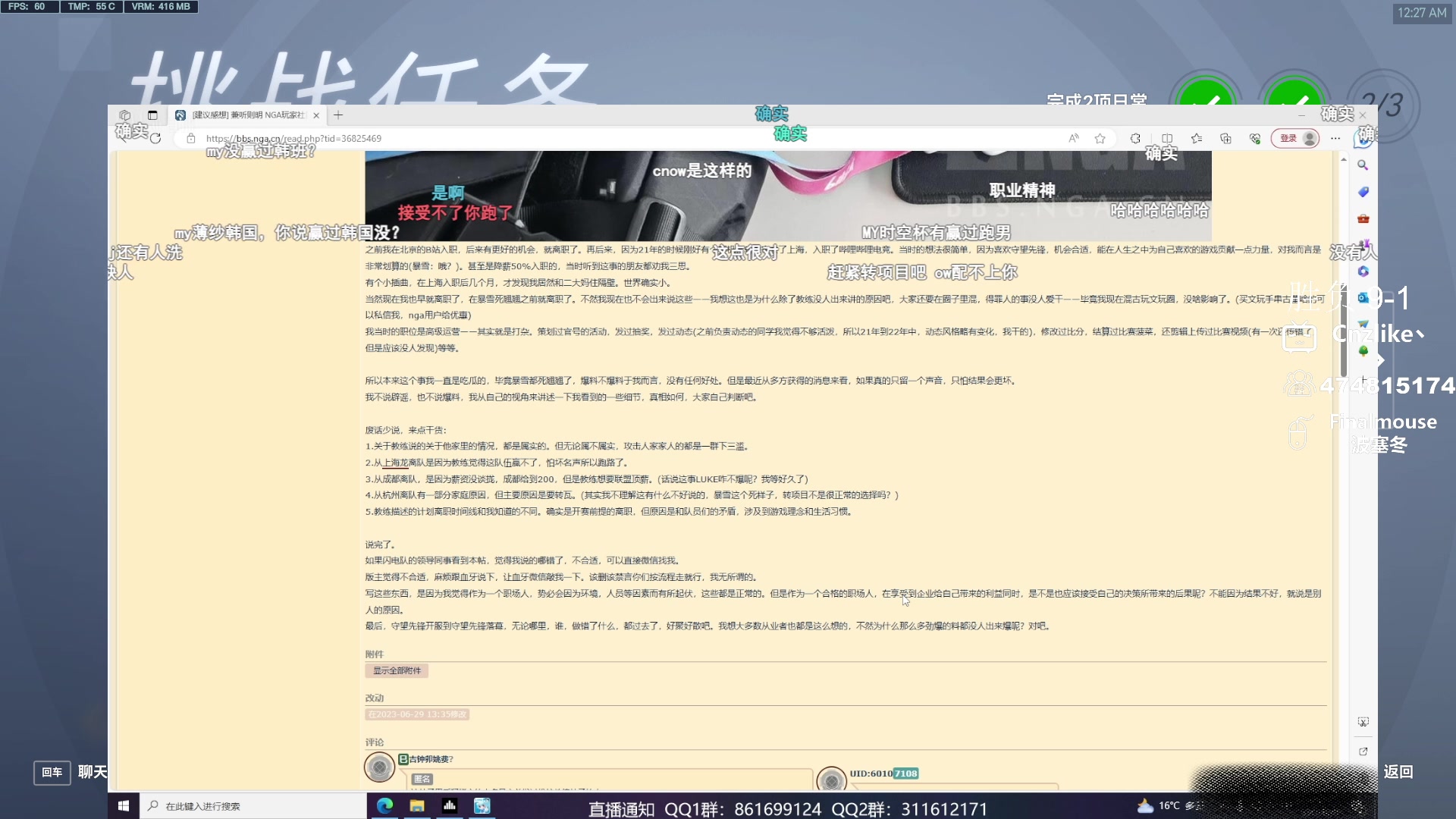This screenshot has height=819, width=1456.
Task: Open search from the Edge sidebar
Action: click(x=1363, y=165)
